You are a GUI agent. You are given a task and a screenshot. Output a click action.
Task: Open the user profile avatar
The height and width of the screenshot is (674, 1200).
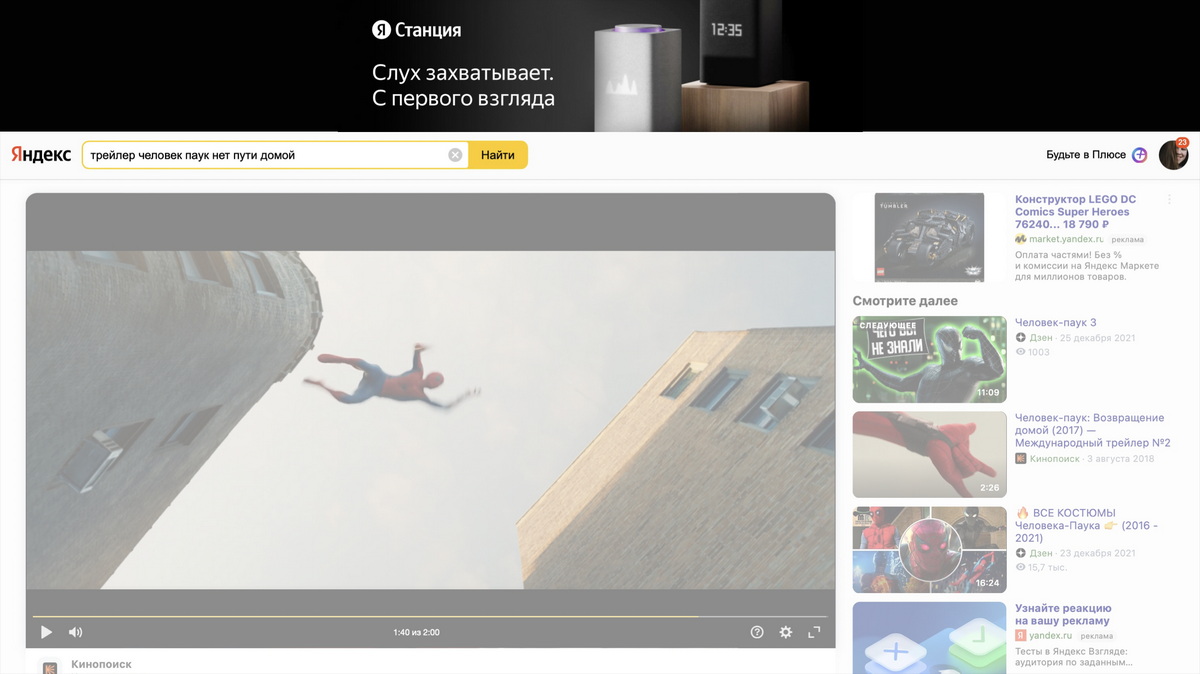pyautogui.click(x=1173, y=155)
